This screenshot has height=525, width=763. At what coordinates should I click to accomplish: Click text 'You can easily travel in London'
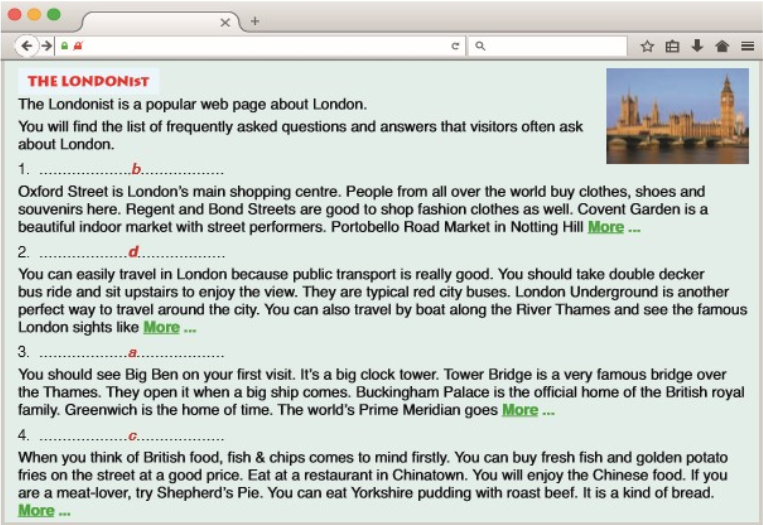click(x=123, y=274)
